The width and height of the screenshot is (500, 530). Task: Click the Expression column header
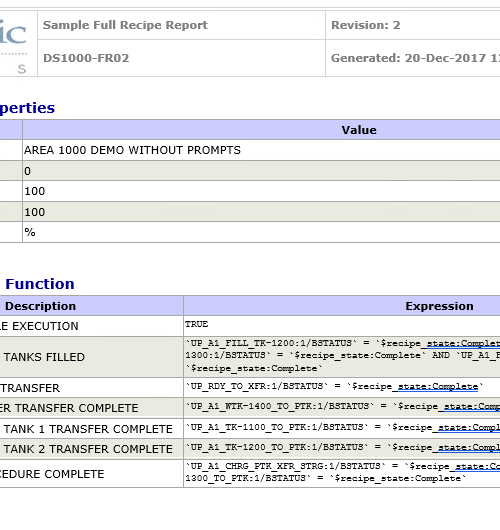point(439,306)
